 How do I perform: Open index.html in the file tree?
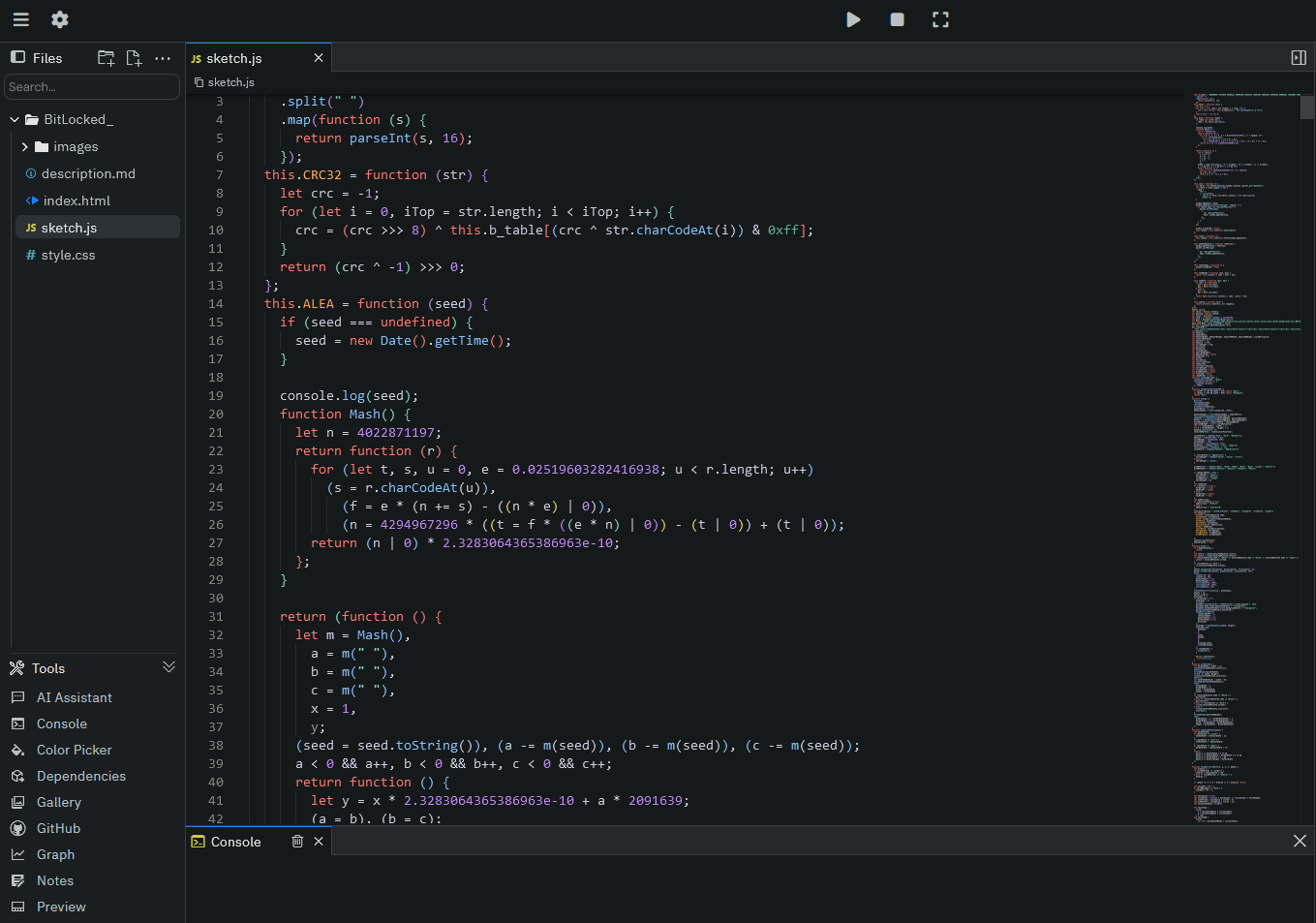(x=77, y=201)
